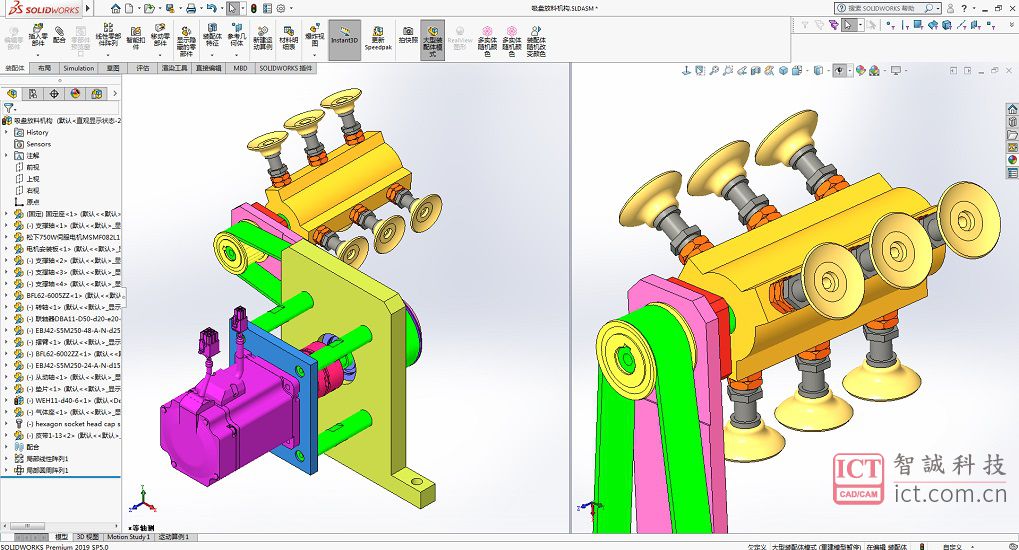Click the Open file folder icon
Screen dimensions: 1019x550
149,8
